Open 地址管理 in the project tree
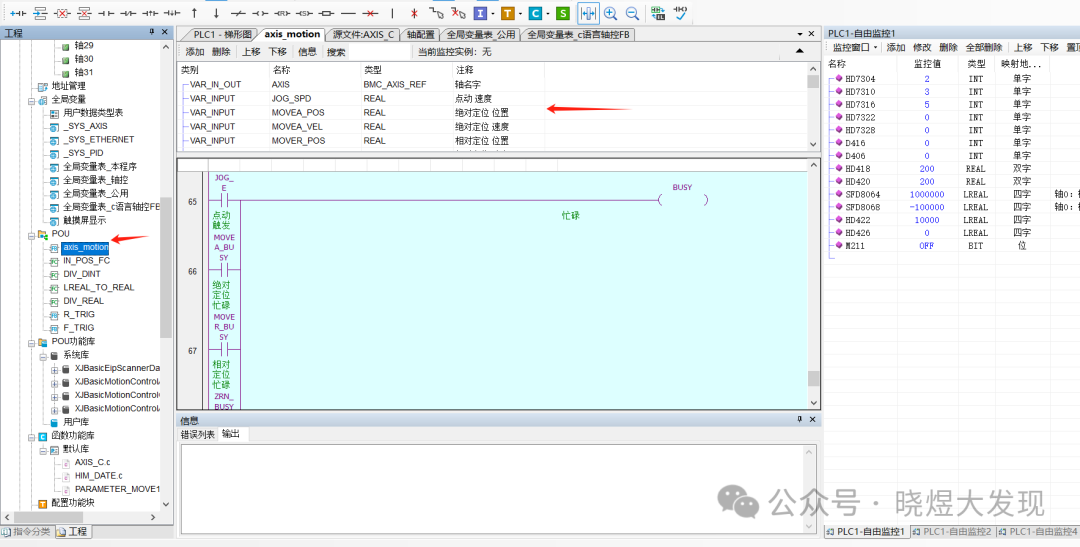This screenshot has height=547, width=1080. (68, 86)
